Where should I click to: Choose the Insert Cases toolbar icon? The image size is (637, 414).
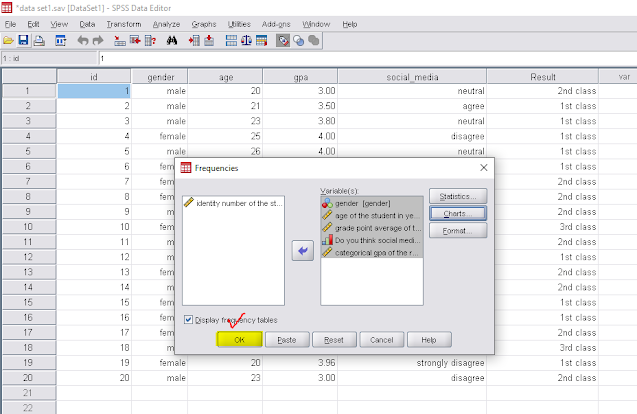194,41
